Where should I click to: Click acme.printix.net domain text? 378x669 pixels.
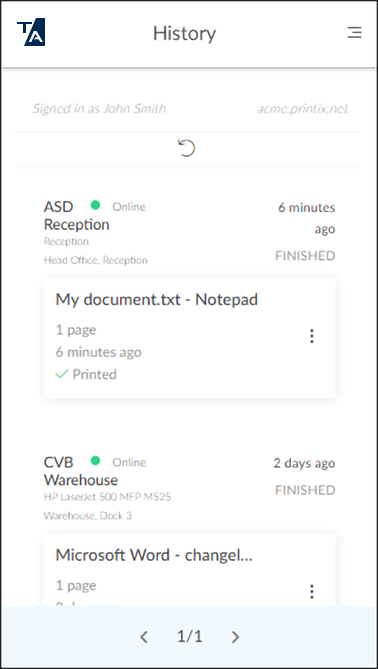302,109
